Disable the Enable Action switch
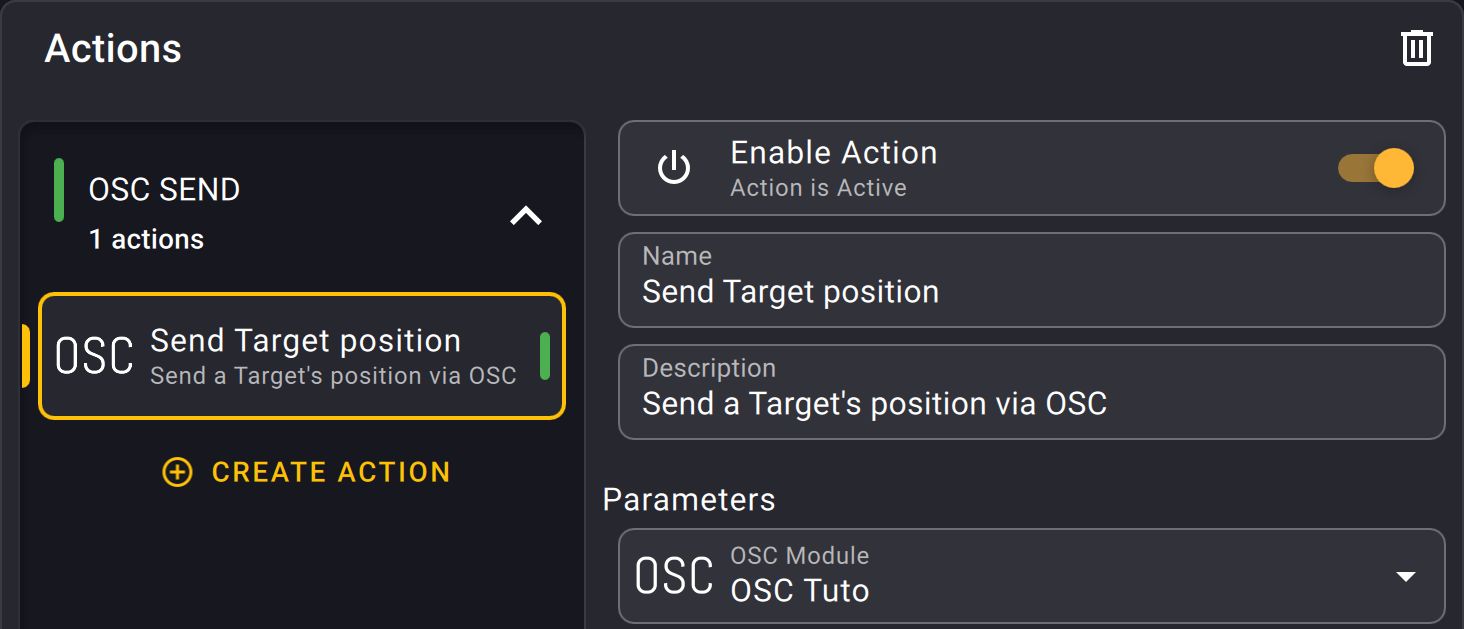This screenshot has height=629, width=1464. click(x=1376, y=168)
